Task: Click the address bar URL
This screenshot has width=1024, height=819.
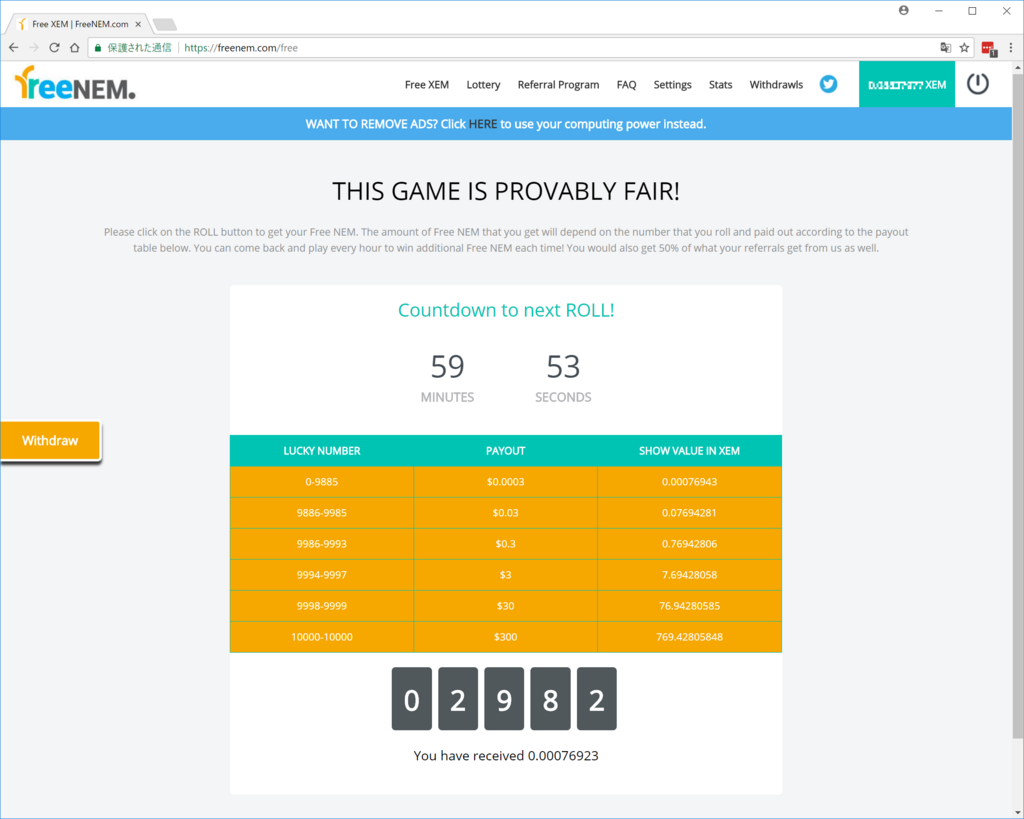Action: click(x=241, y=48)
